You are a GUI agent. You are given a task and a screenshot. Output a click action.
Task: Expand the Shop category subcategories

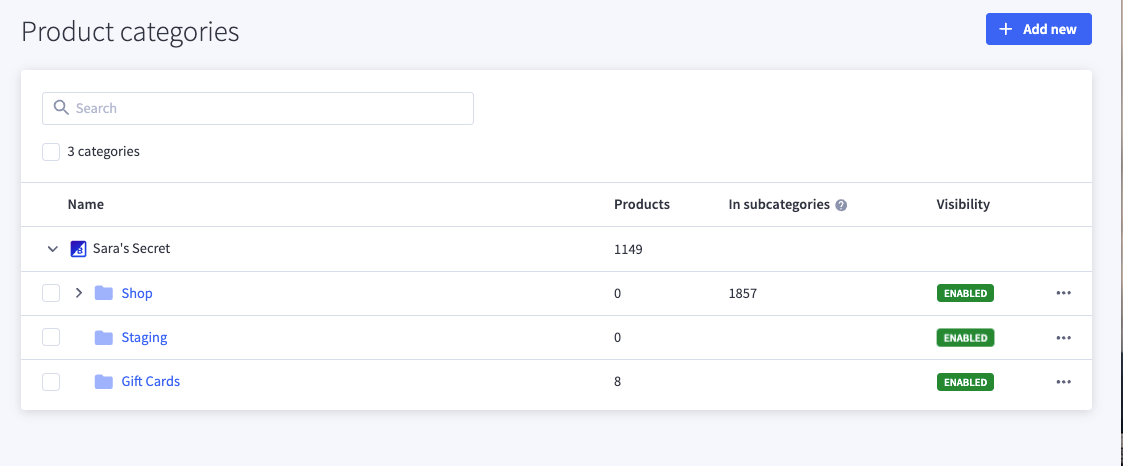[x=79, y=293]
